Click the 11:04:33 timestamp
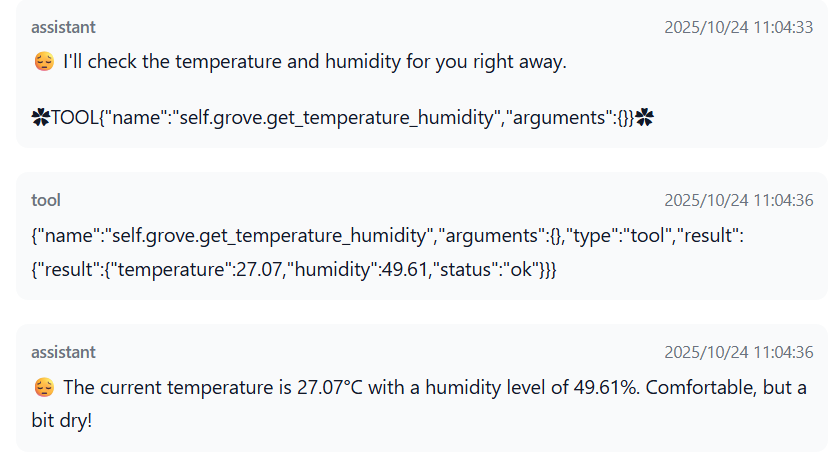Image resolution: width=839 pixels, height=467 pixels. [x=738, y=27]
